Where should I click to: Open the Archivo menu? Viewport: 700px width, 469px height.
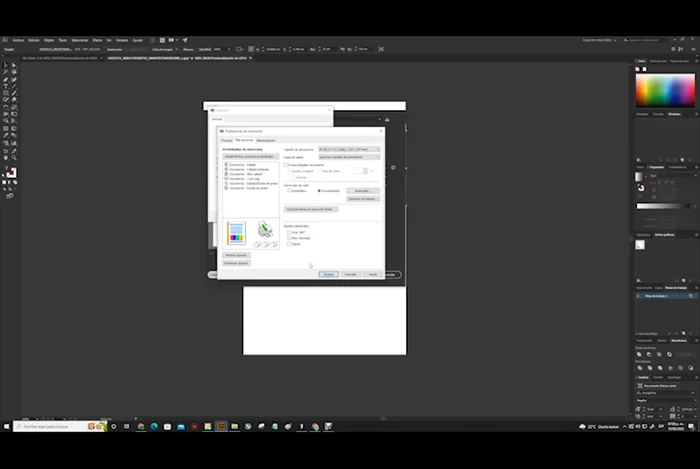(x=18, y=40)
